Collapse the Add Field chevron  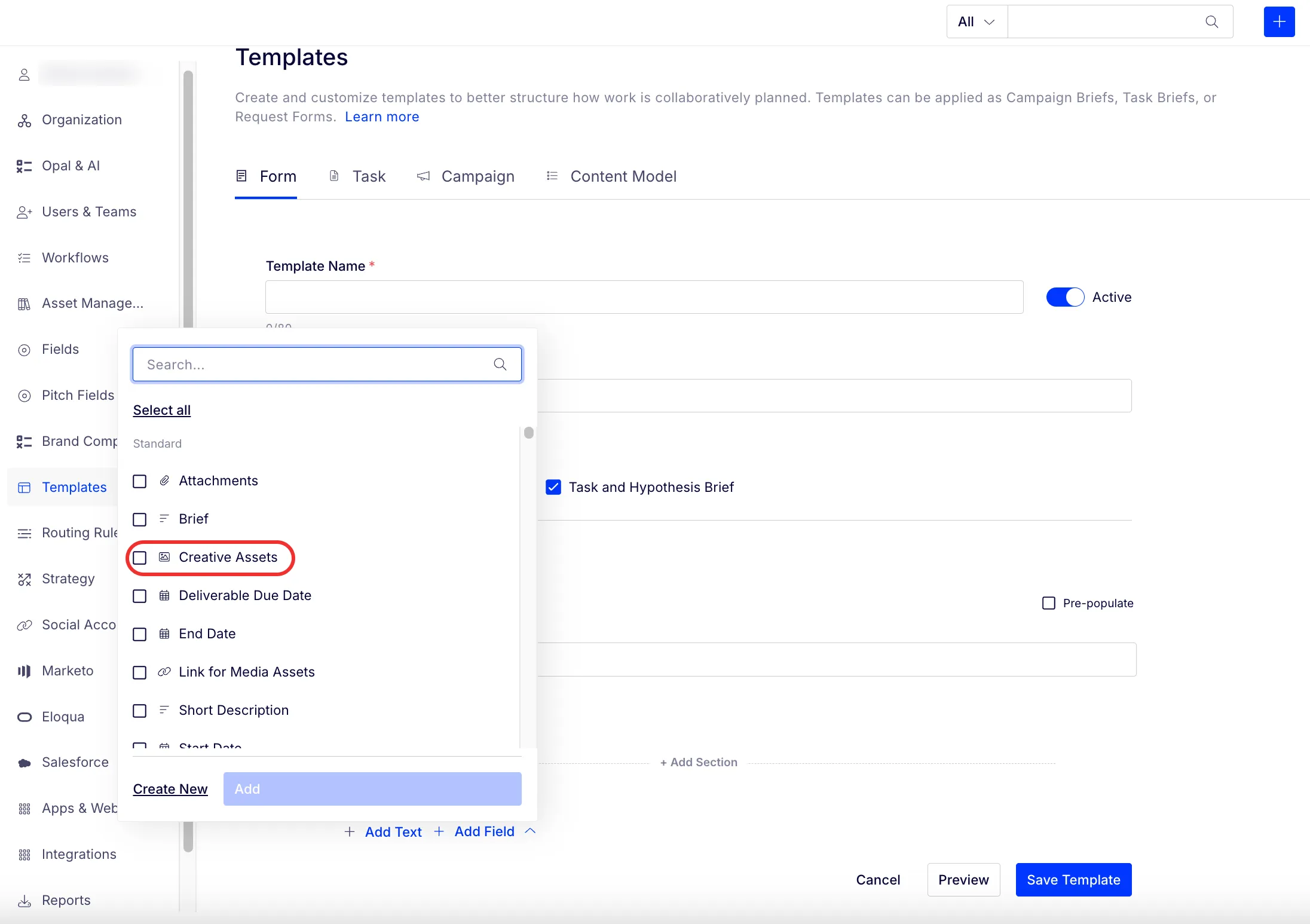pos(530,831)
